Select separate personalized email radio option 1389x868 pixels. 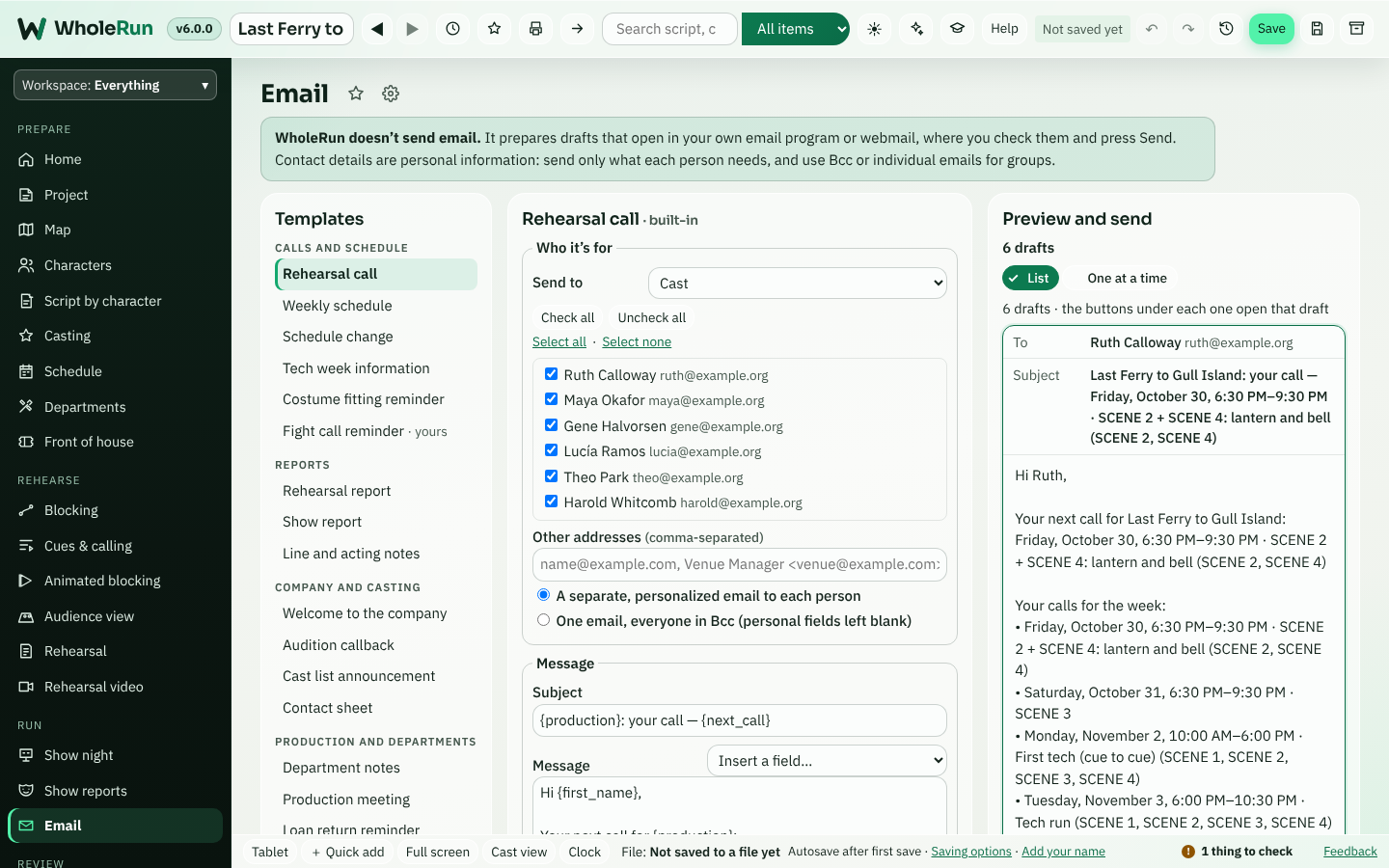click(x=544, y=595)
